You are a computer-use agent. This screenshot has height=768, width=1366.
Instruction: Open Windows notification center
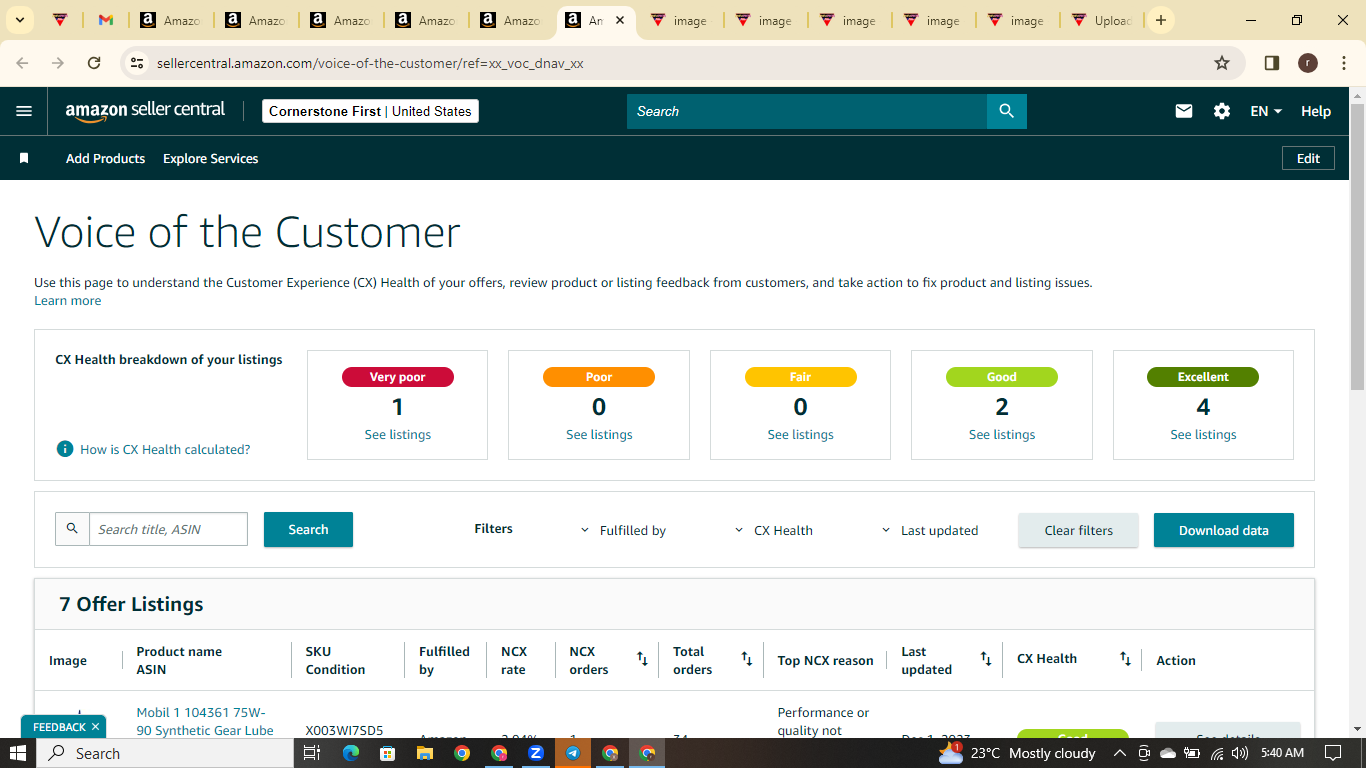[x=1333, y=753]
